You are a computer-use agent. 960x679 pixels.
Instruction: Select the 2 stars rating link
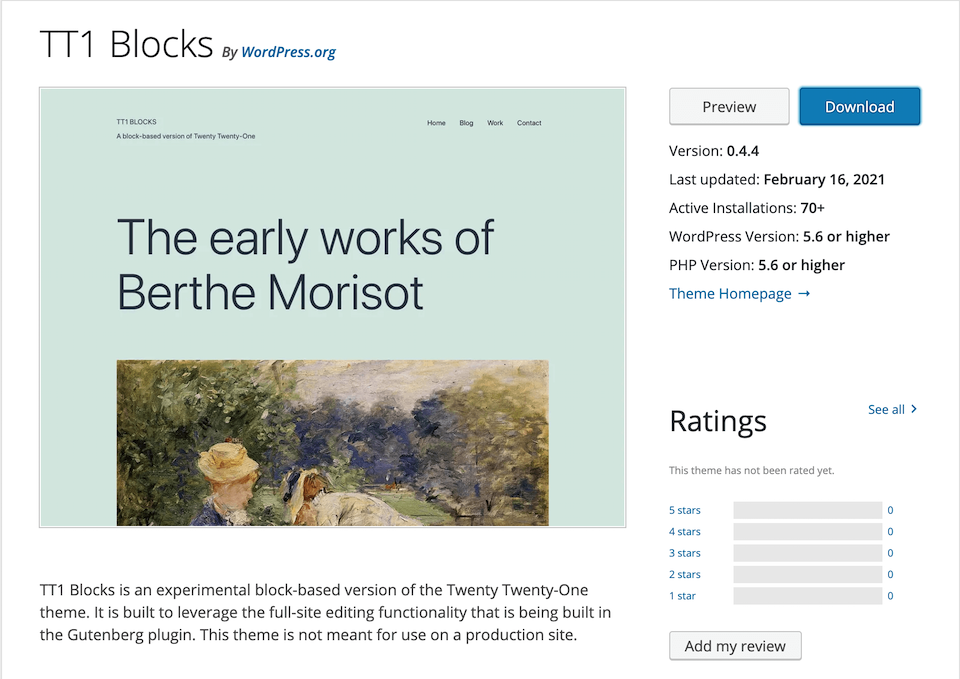click(685, 575)
